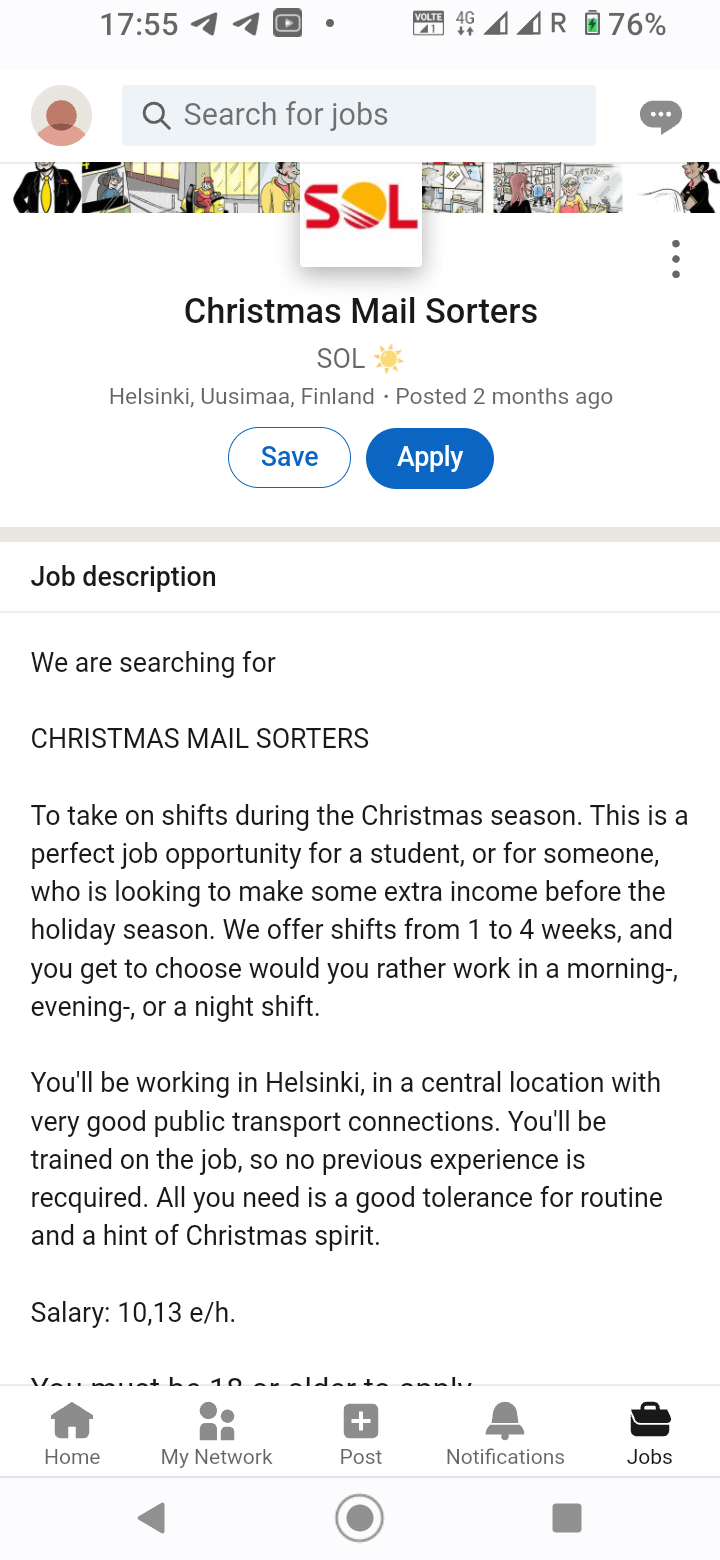The height and width of the screenshot is (1560, 720).
Task: Tap the search magnifier icon
Action: (156, 115)
